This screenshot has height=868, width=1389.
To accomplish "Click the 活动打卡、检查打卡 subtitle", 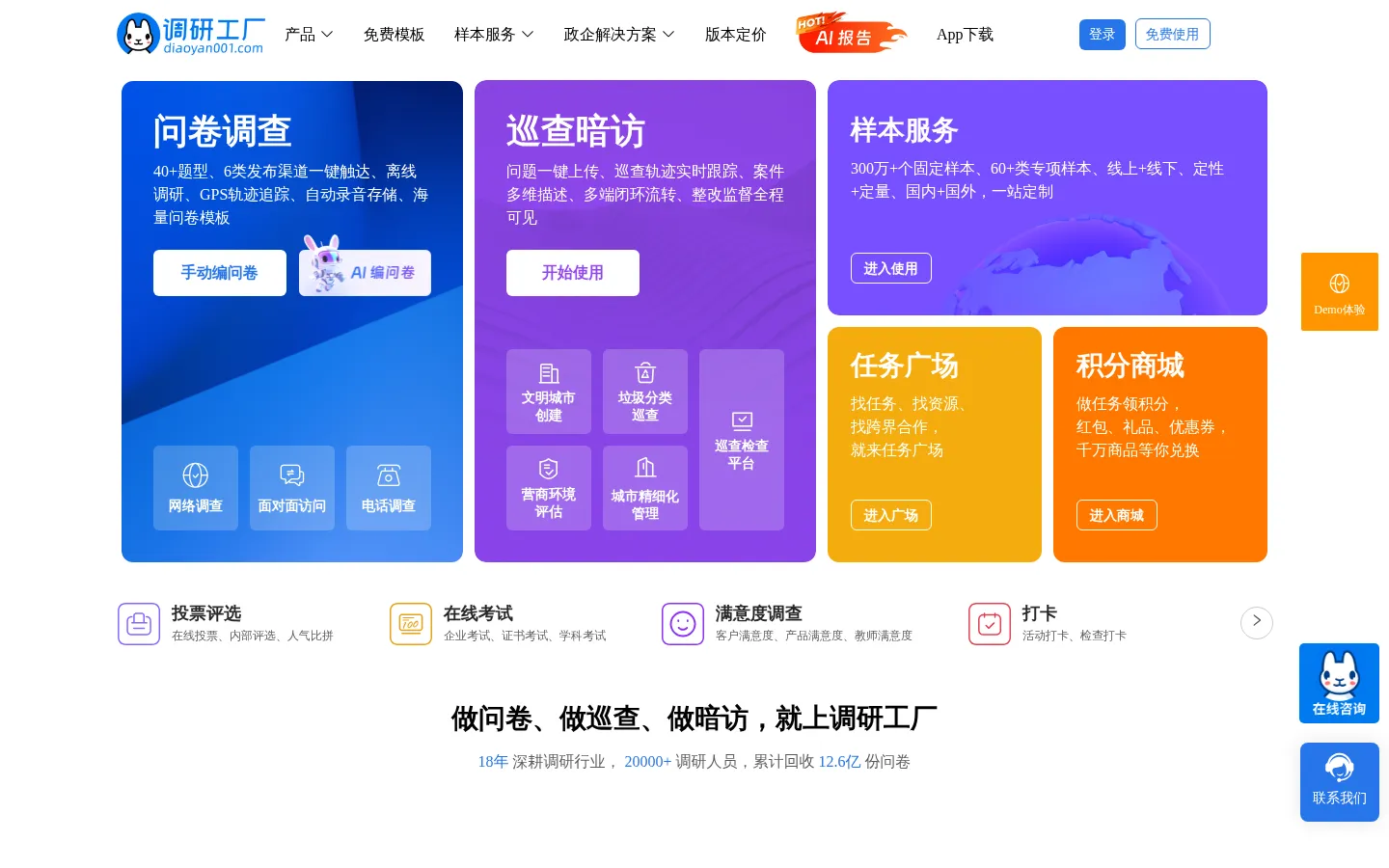I will pyautogui.click(x=1075, y=636).
